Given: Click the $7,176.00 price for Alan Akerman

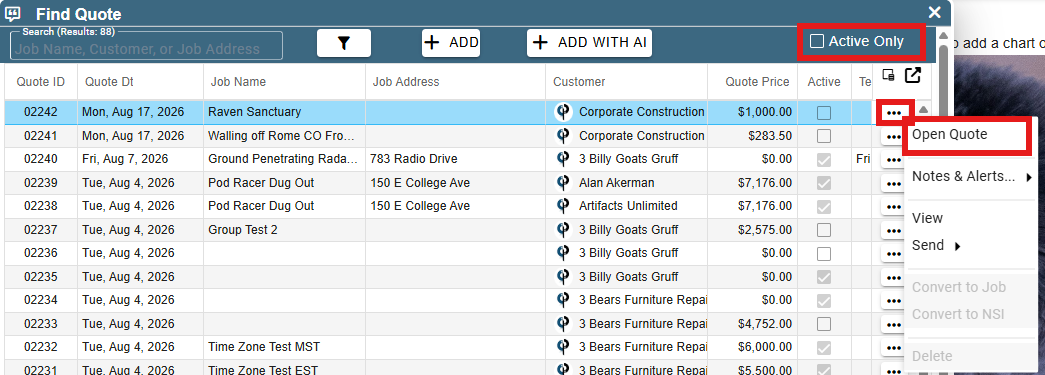Looking at the screenshot, I should 765,183.
